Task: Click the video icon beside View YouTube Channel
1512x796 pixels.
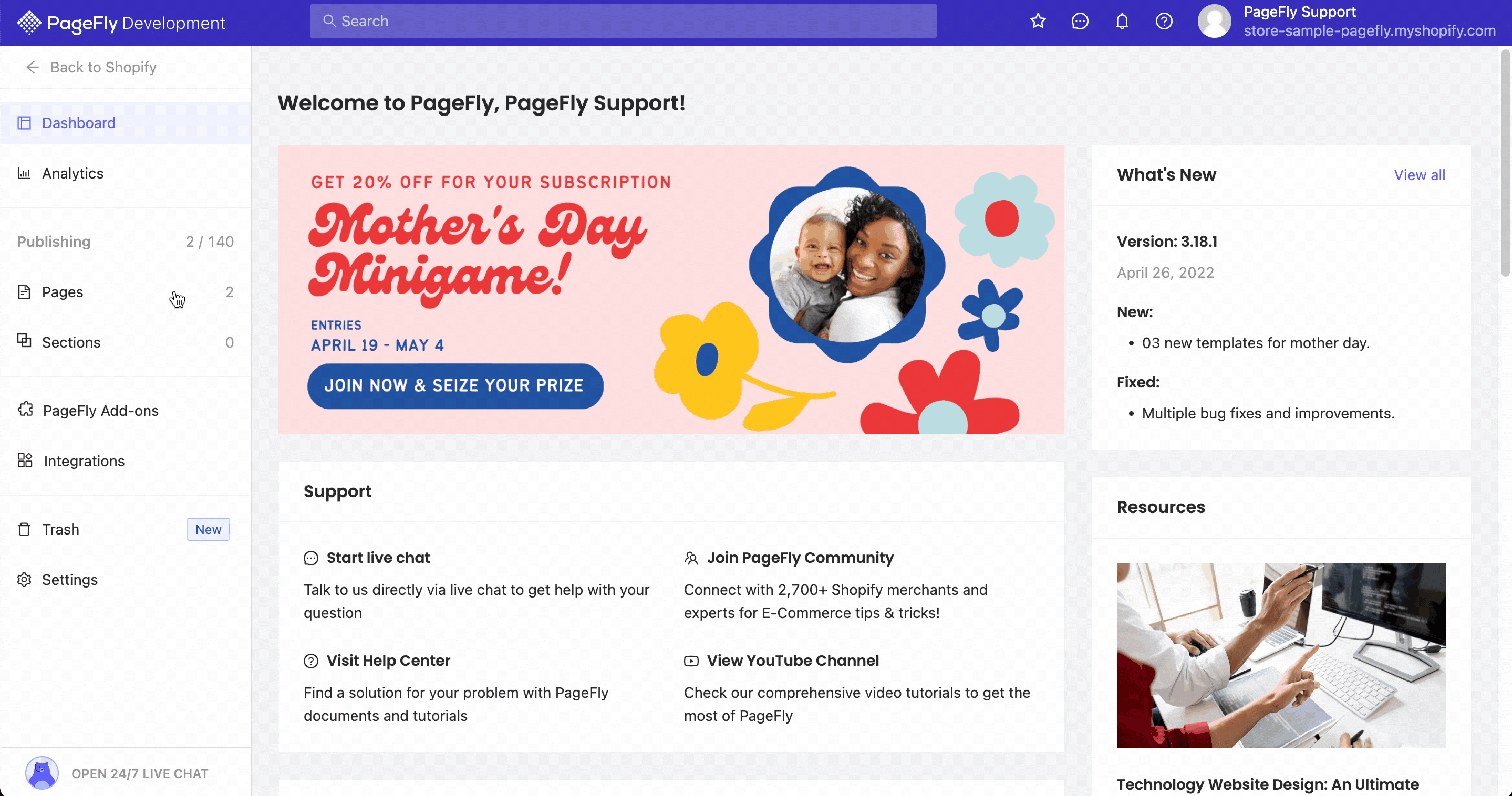Action: point(691,661)
